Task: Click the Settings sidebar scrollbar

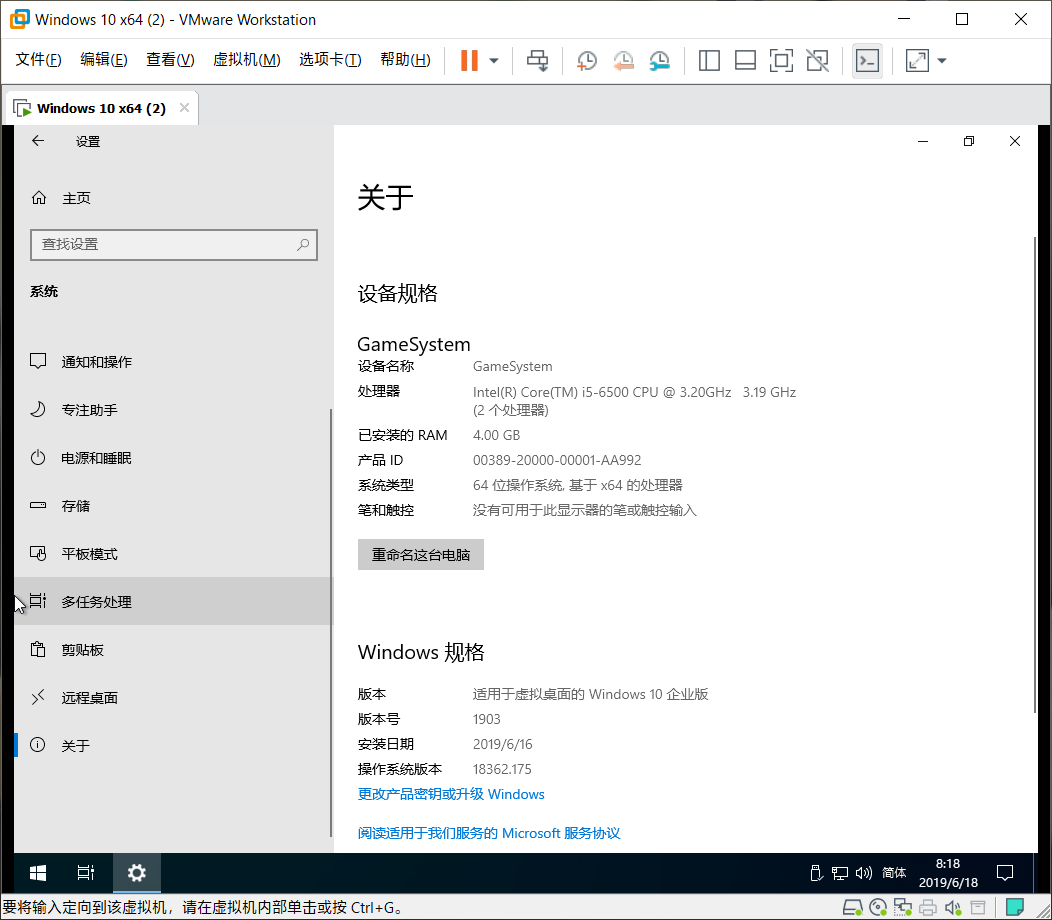Action: tap(331, 622)
